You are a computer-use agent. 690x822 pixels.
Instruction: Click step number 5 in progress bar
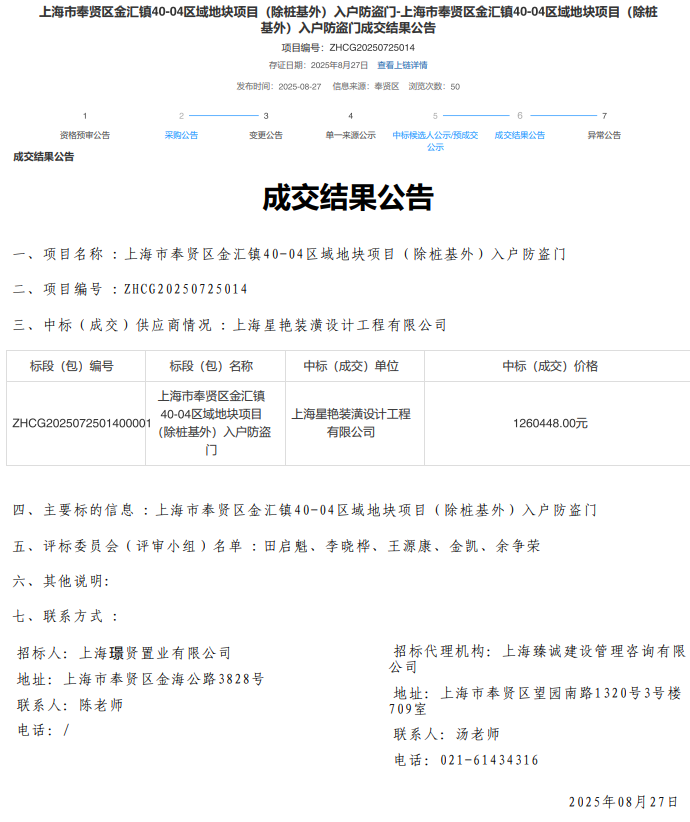pos(435,116)
